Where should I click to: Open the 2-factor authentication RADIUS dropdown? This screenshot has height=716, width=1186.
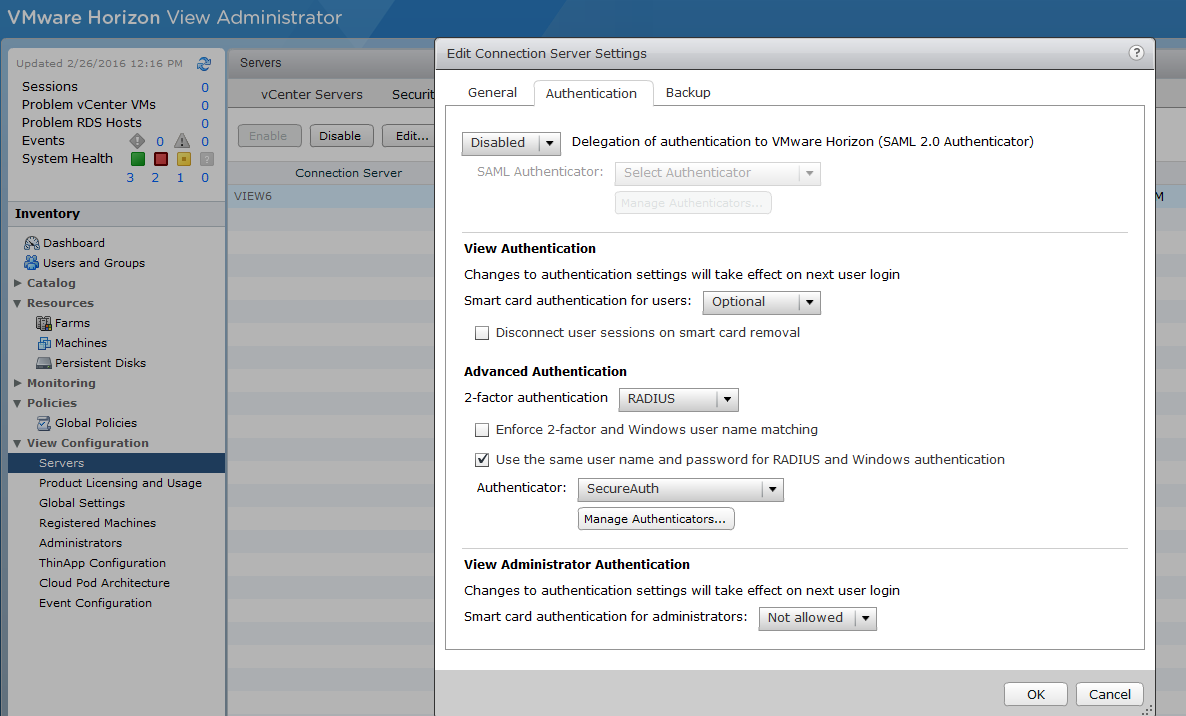678,399
